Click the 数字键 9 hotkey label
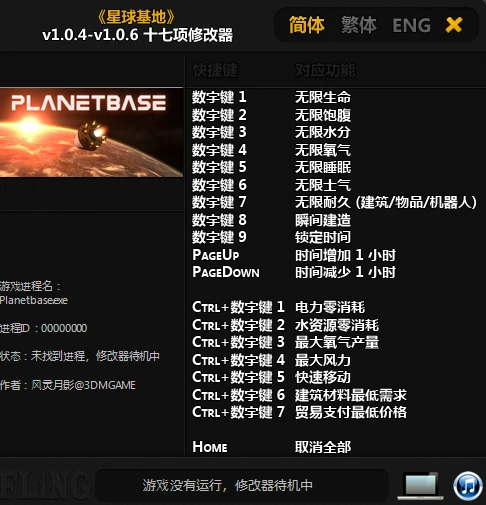The image size is (486, 505). click(x=219, y=237)
